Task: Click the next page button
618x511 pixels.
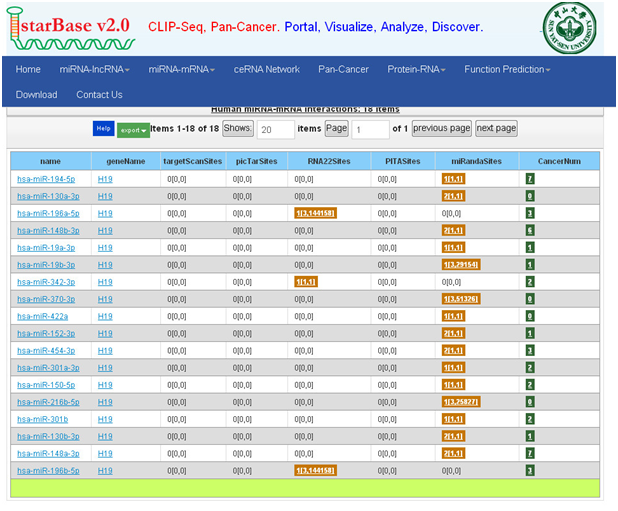Action: coord(496,129)
